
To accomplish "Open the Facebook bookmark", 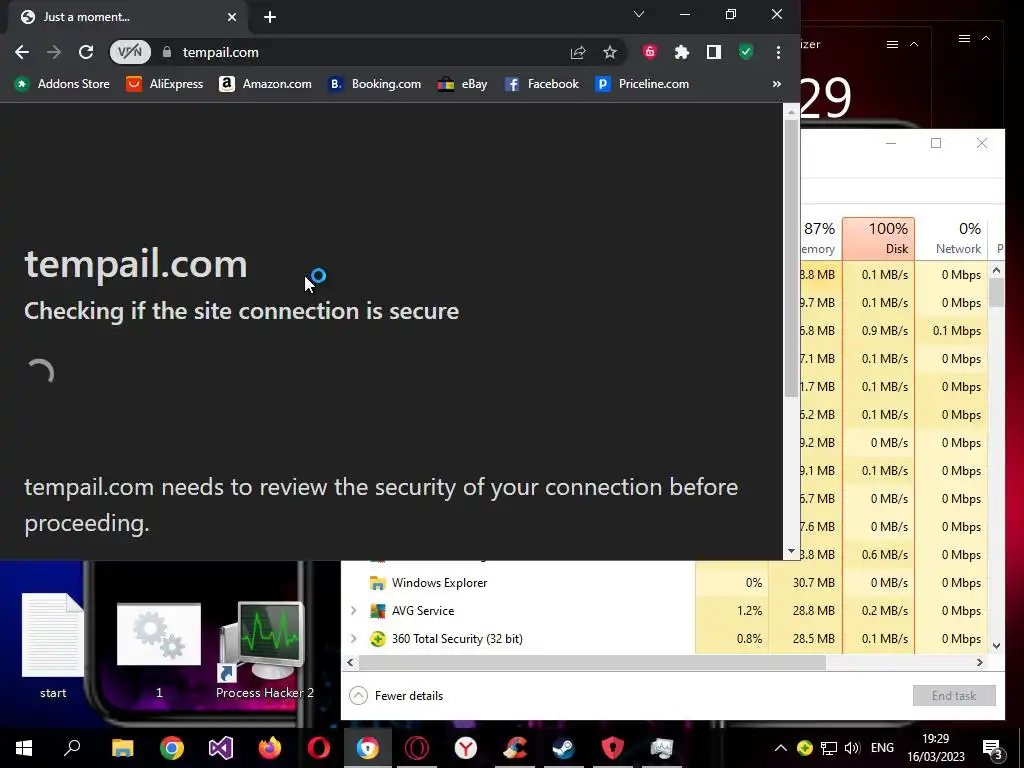I will tap(541, 84).
